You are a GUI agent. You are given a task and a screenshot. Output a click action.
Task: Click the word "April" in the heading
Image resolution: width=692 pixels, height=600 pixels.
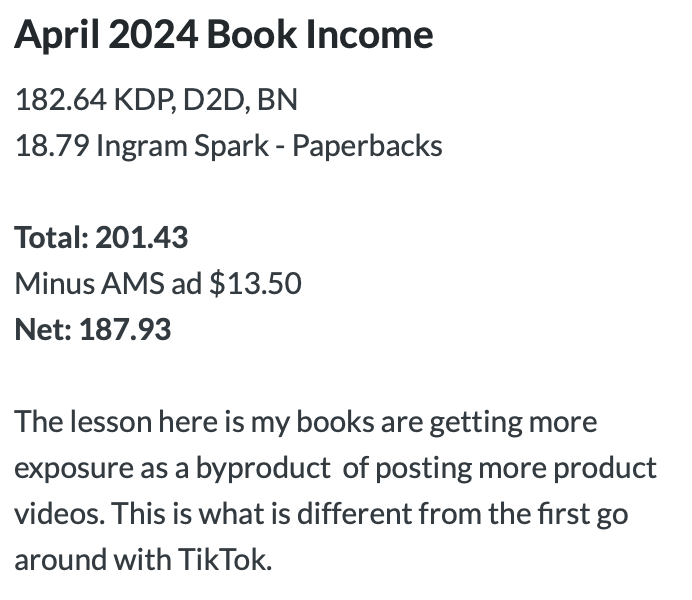coord(55,36)
